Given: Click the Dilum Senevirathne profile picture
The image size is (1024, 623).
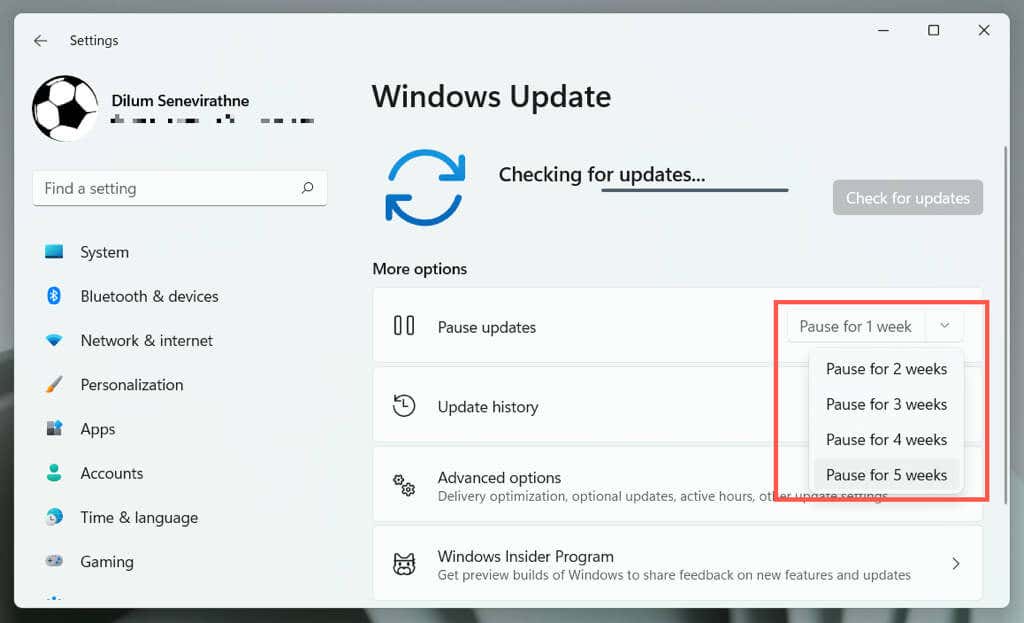Looking at the screenshot, I should point(64,108).
